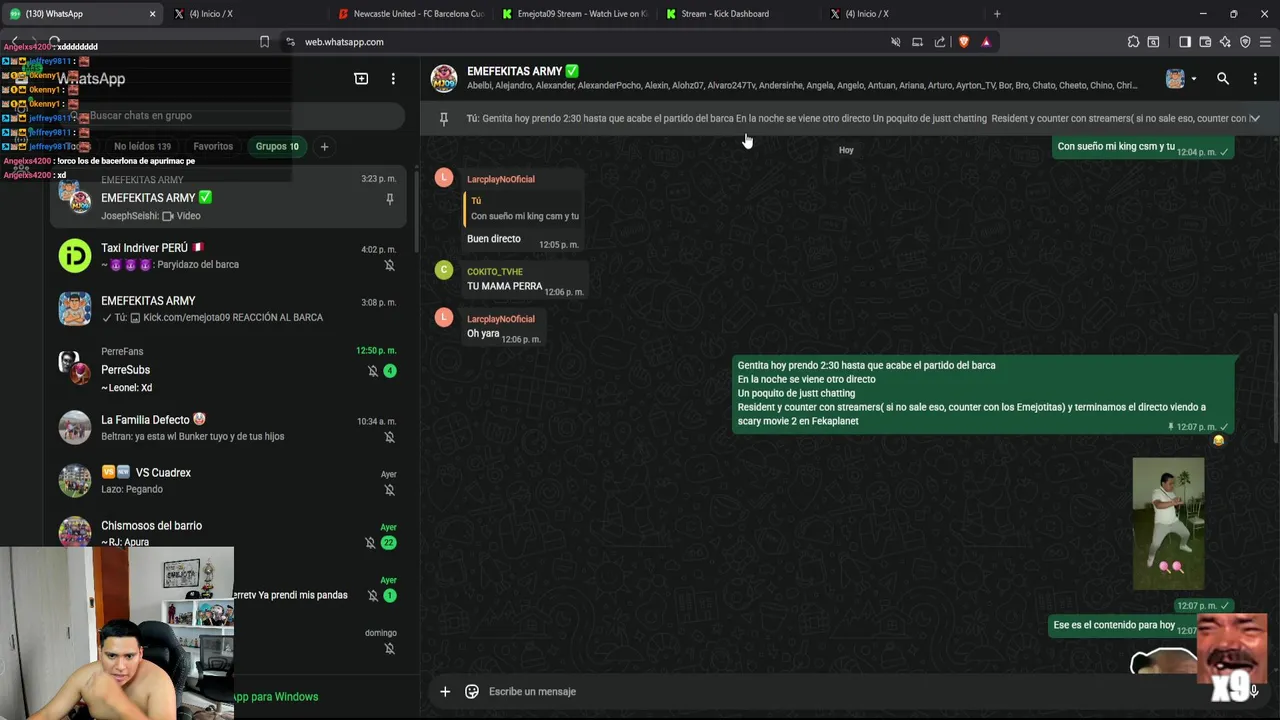Bookmark this page with the bookmark icon

pos(264,42)
